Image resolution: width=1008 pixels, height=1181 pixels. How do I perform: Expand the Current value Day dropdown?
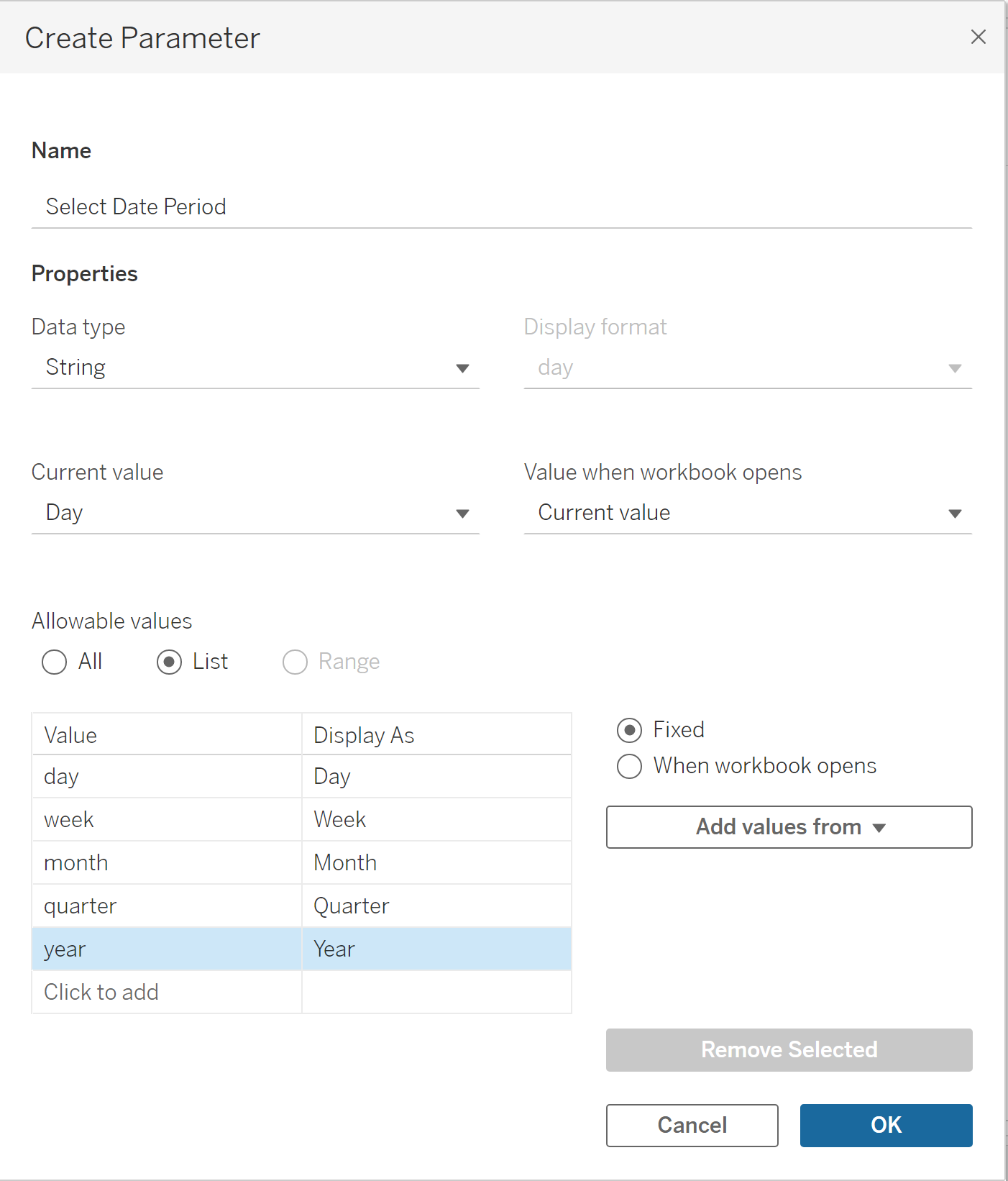coord(255,514)
